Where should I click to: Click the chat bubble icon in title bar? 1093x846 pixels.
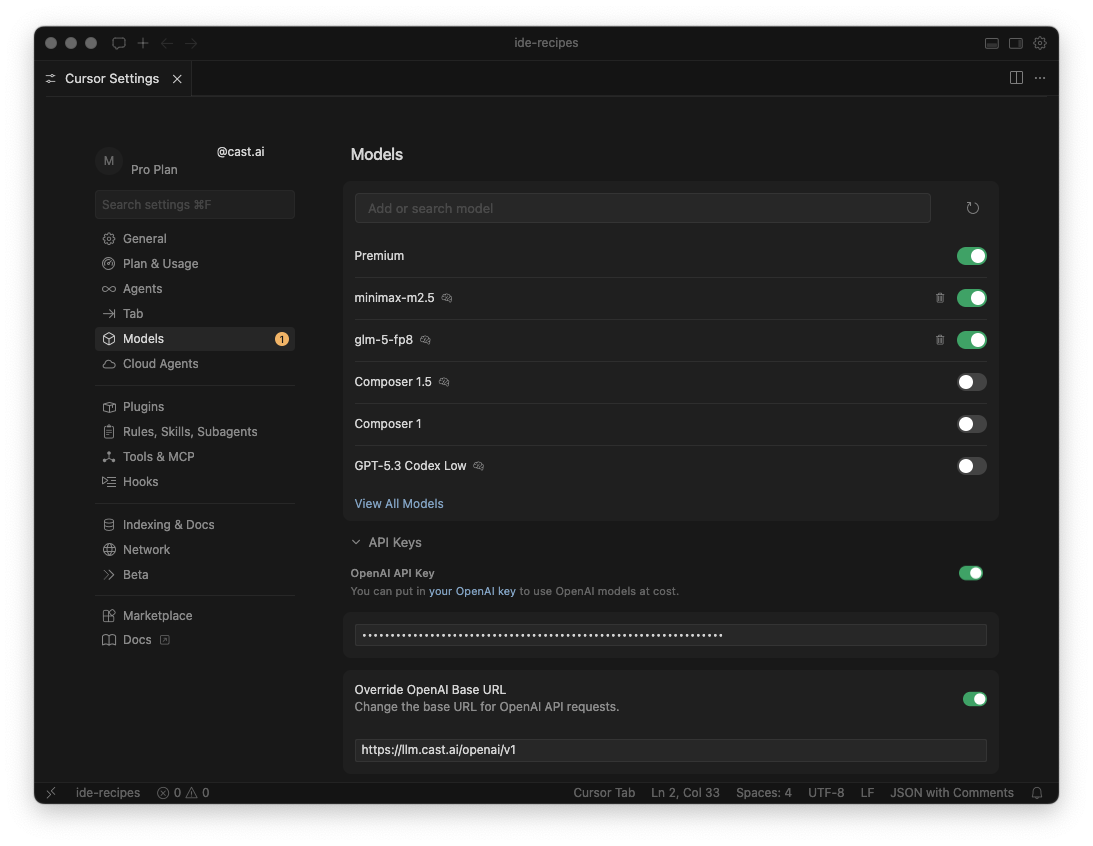(x=119, y=43)
